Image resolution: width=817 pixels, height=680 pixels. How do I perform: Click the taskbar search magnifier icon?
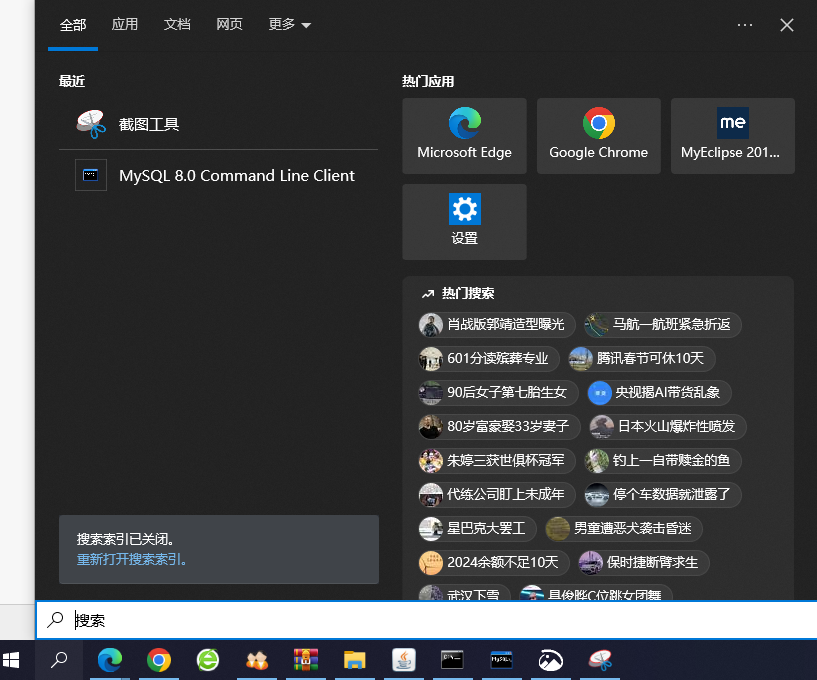pos(59,660)
